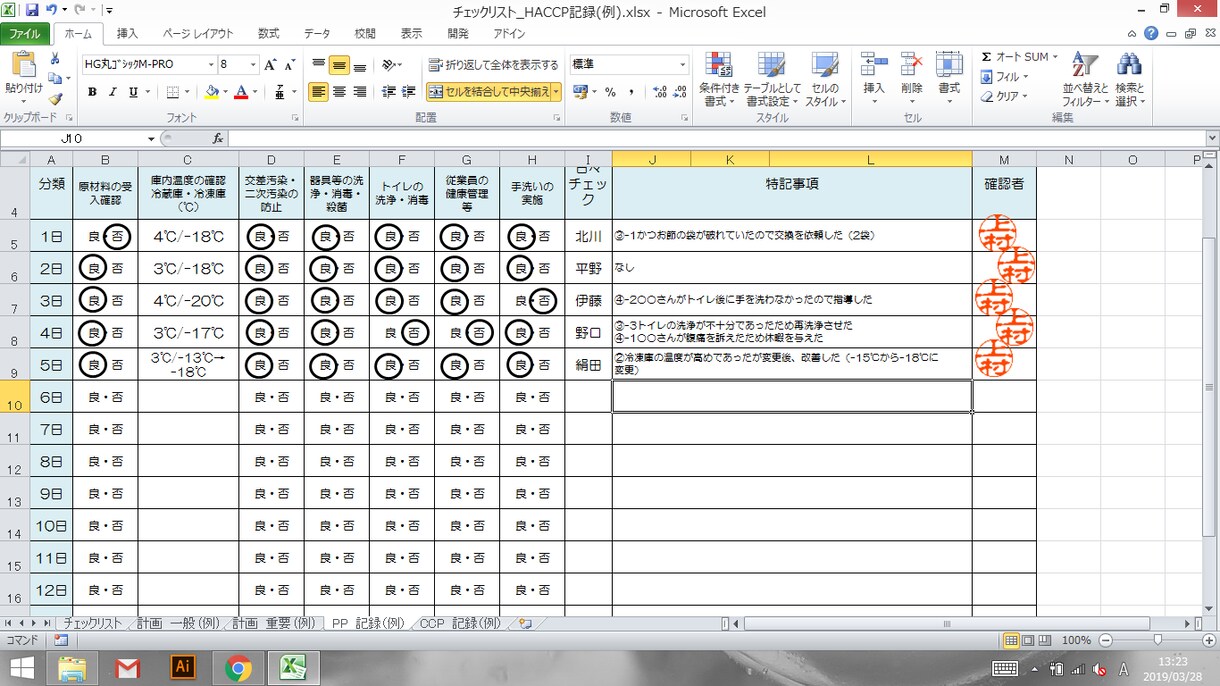
Task: Click the Increase Indent icon
Action: coord(408,92)
